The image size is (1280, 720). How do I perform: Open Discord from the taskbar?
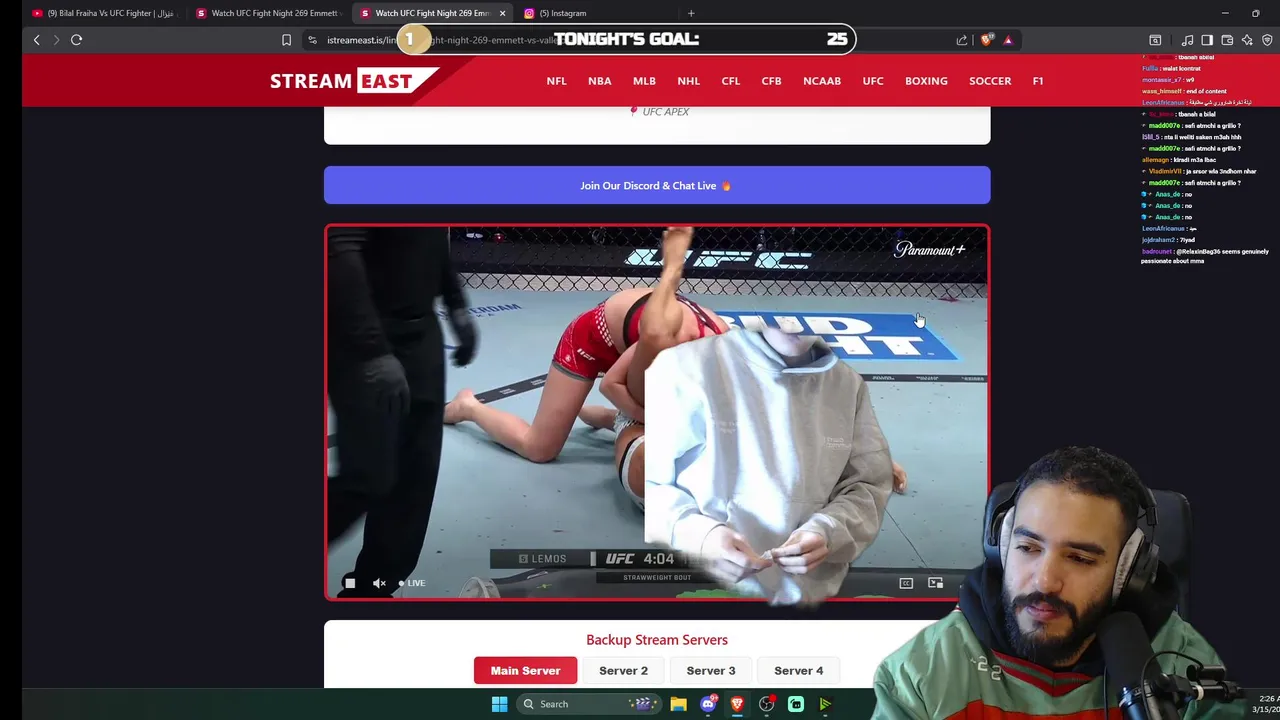tap(708, 704)
